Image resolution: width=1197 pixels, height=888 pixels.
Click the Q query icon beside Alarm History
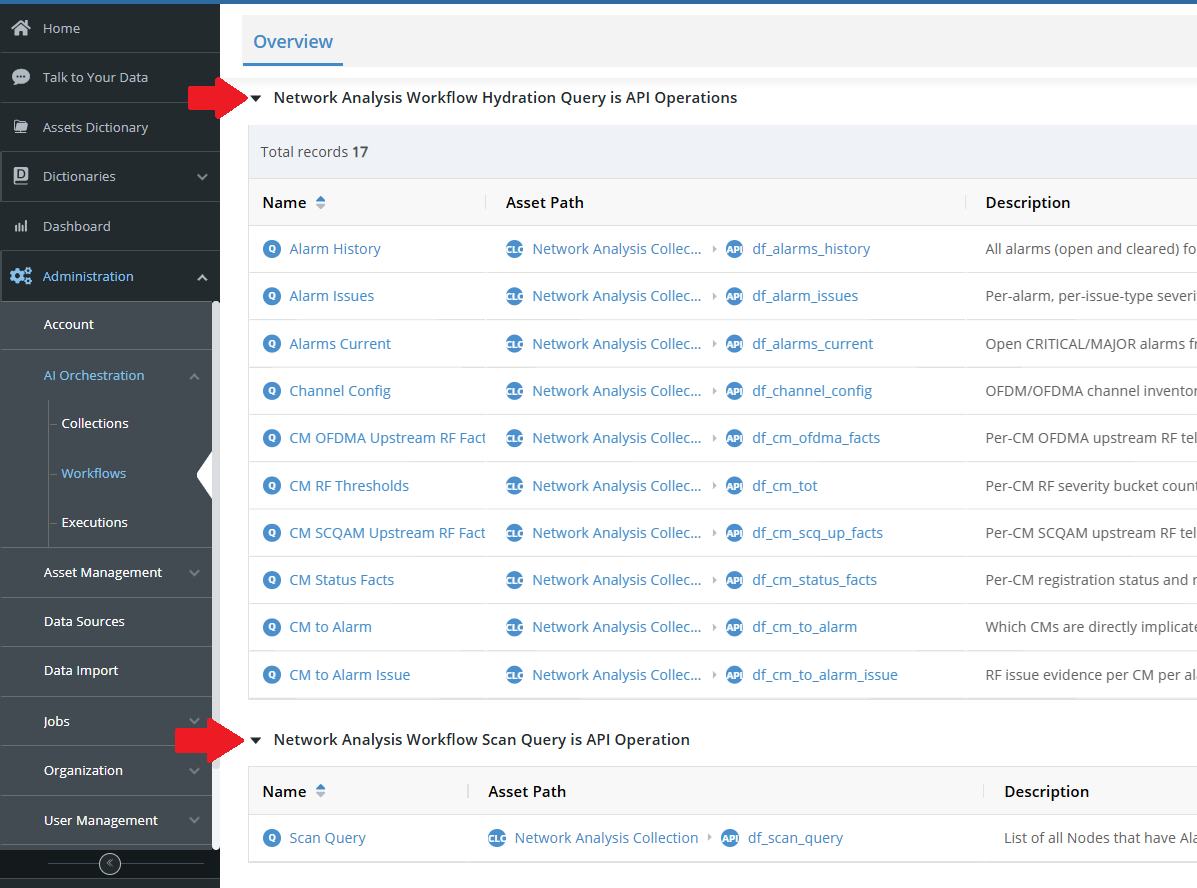(x=272, y=249)
